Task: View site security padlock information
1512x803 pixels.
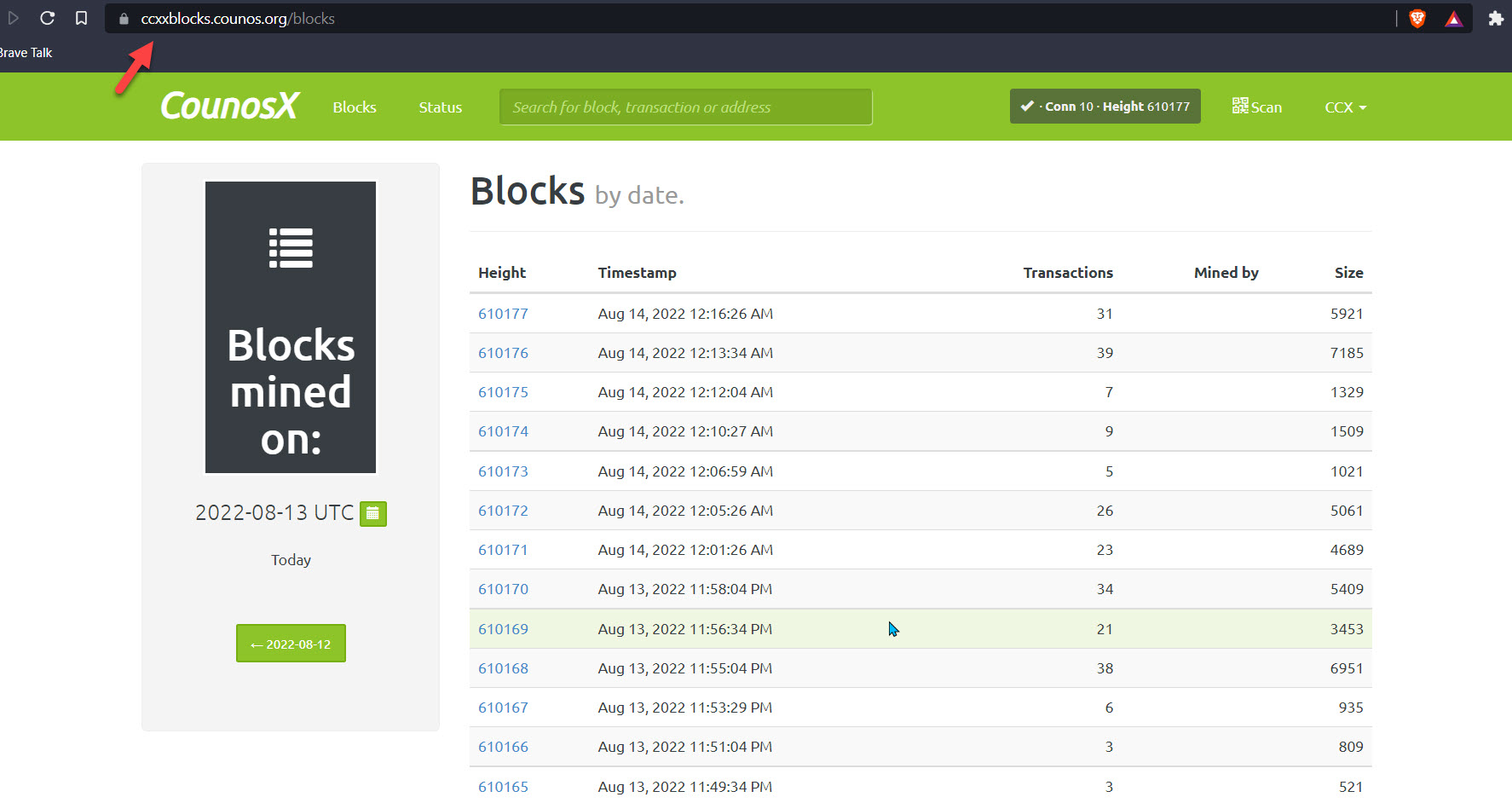Action: (x=124, y=19)
